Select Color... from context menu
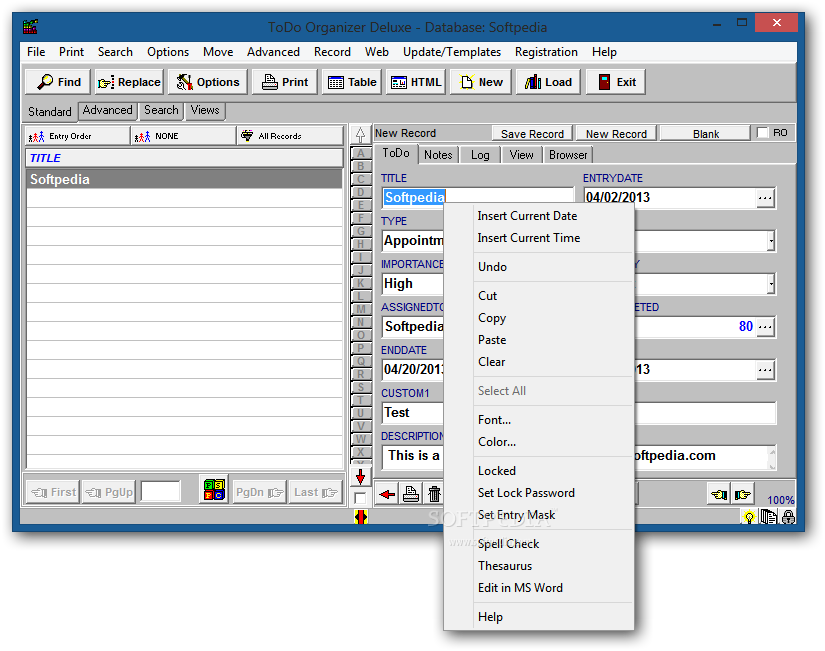Viewport: 825px width, 651px height. pos(538,442)
